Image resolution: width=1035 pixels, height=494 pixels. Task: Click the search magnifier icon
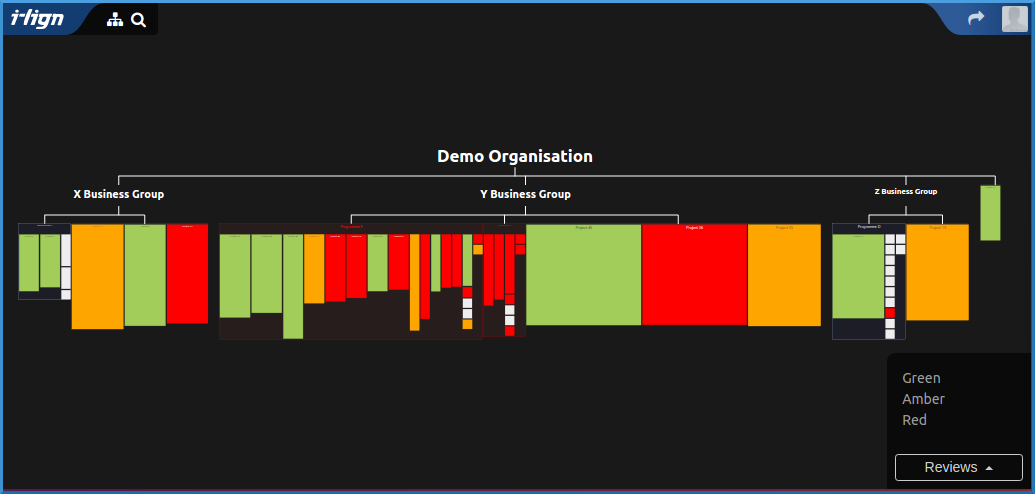(139, 20)
